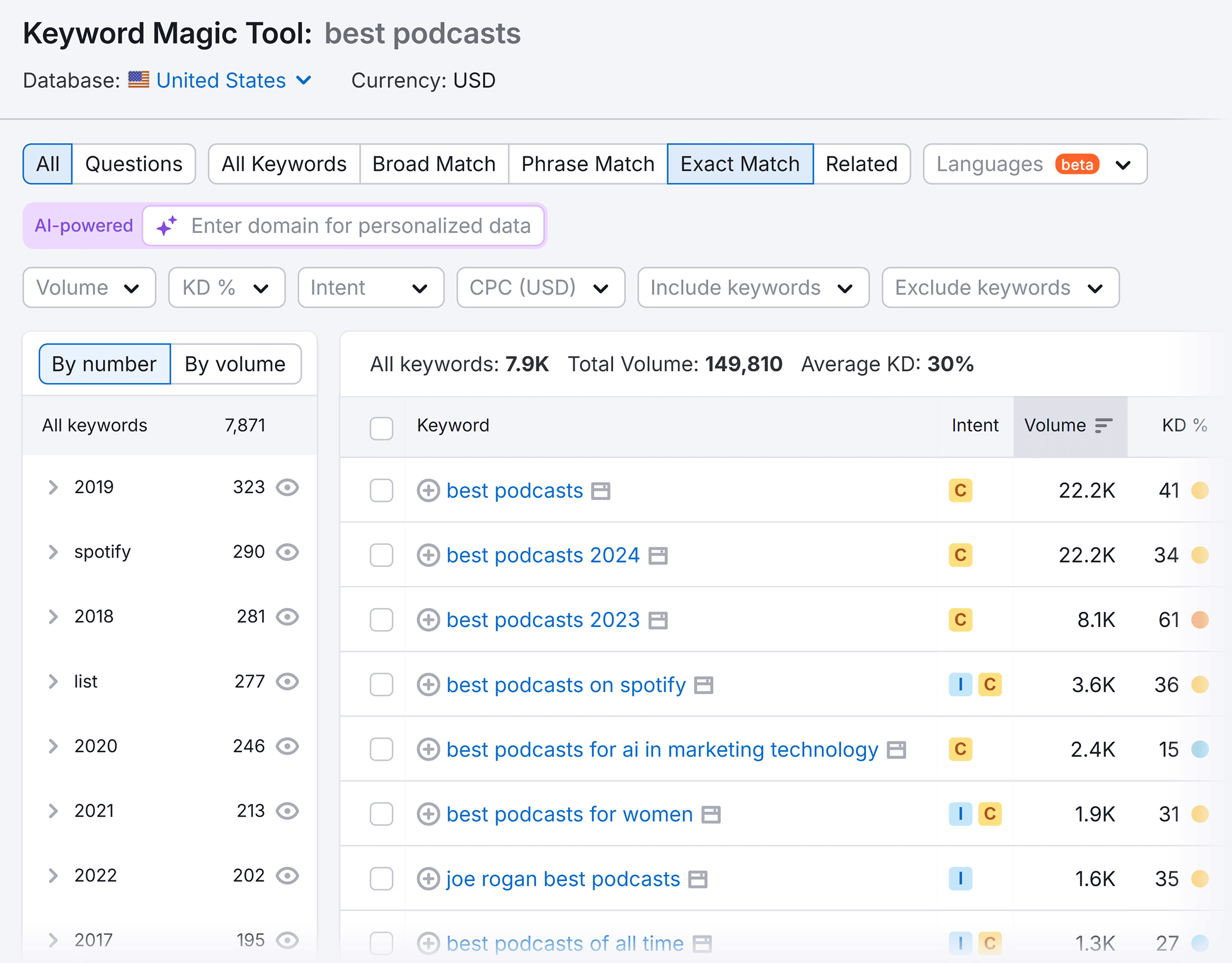Click Commercial intent badge for 'best podcasts for ai in marketing technology'

pyautogui.click(x=960, y=749)
